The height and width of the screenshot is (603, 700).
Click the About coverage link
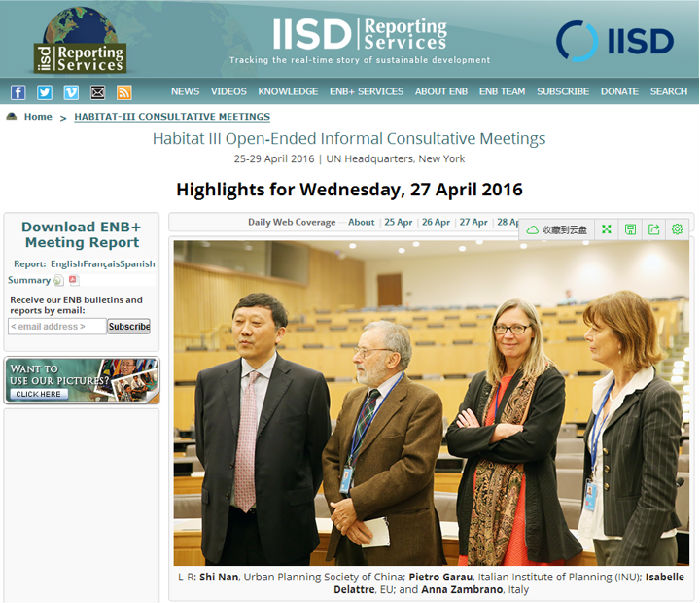pyautogui.click(x=361, y=222)
